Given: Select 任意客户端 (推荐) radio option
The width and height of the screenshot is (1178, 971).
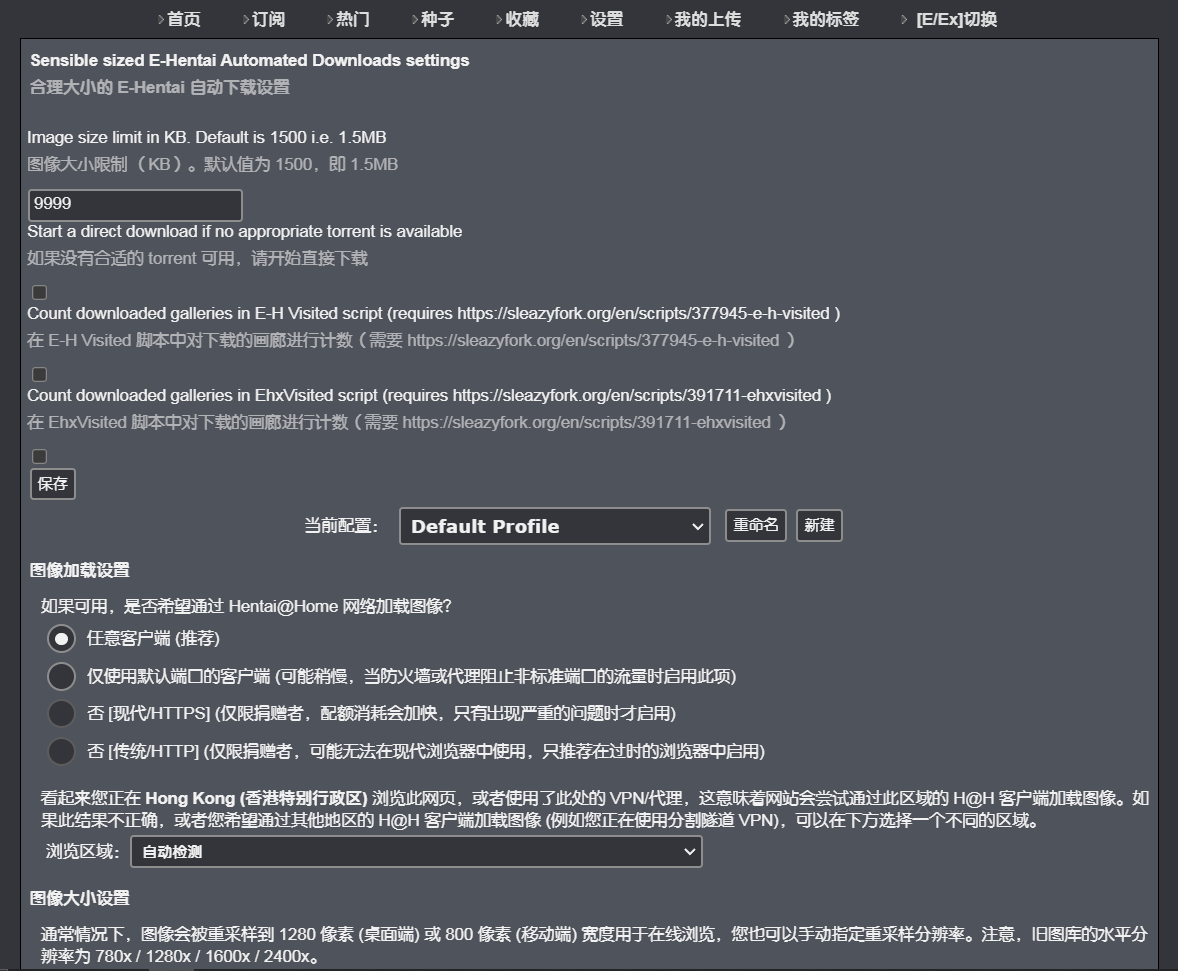Looking at the screenshot, I should point(61,638).
